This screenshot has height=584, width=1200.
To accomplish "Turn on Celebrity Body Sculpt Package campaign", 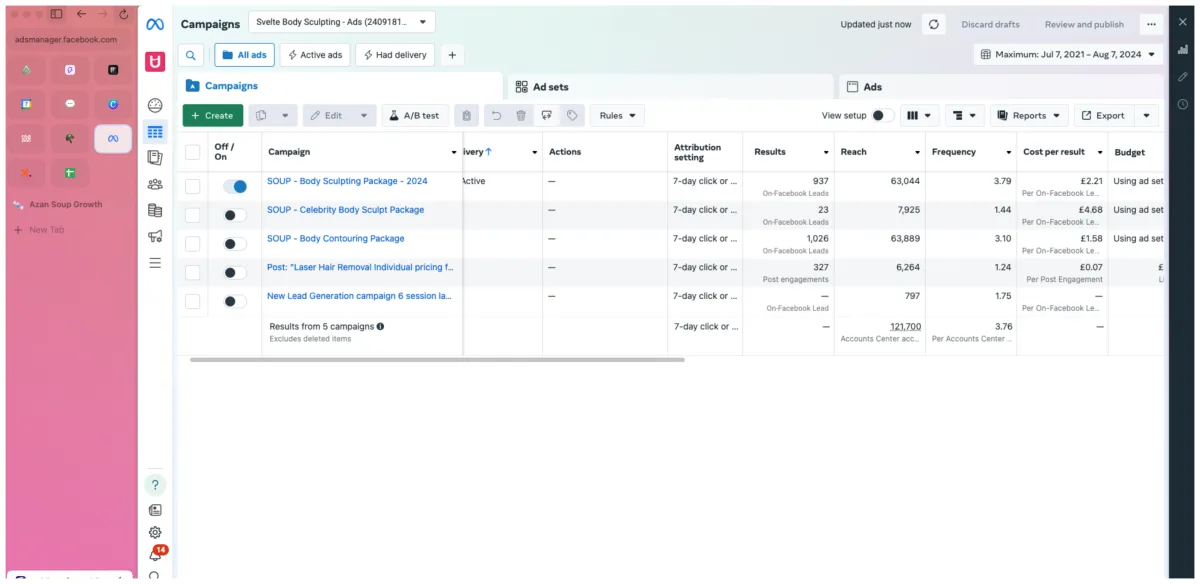I will coord(235,215).
